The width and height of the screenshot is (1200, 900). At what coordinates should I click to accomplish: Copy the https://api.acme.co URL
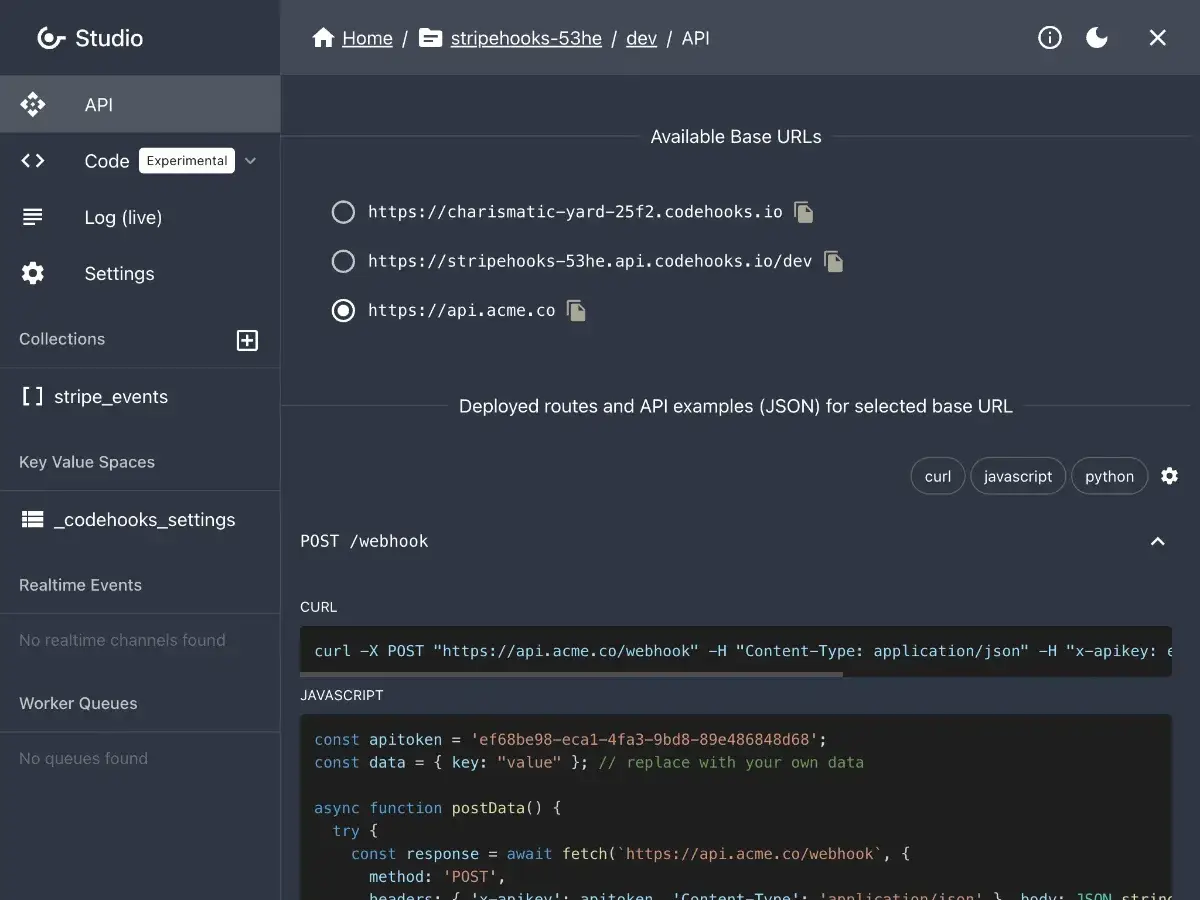click(576, 310)
